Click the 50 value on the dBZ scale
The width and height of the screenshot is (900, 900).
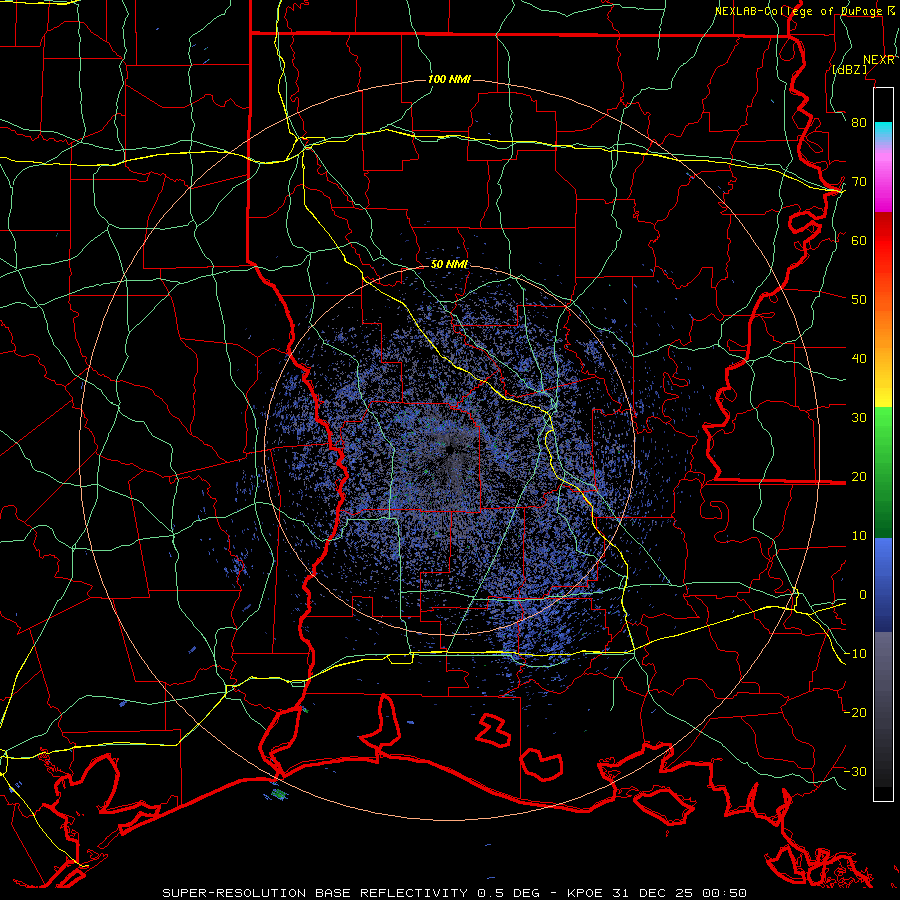click(859, 300)
